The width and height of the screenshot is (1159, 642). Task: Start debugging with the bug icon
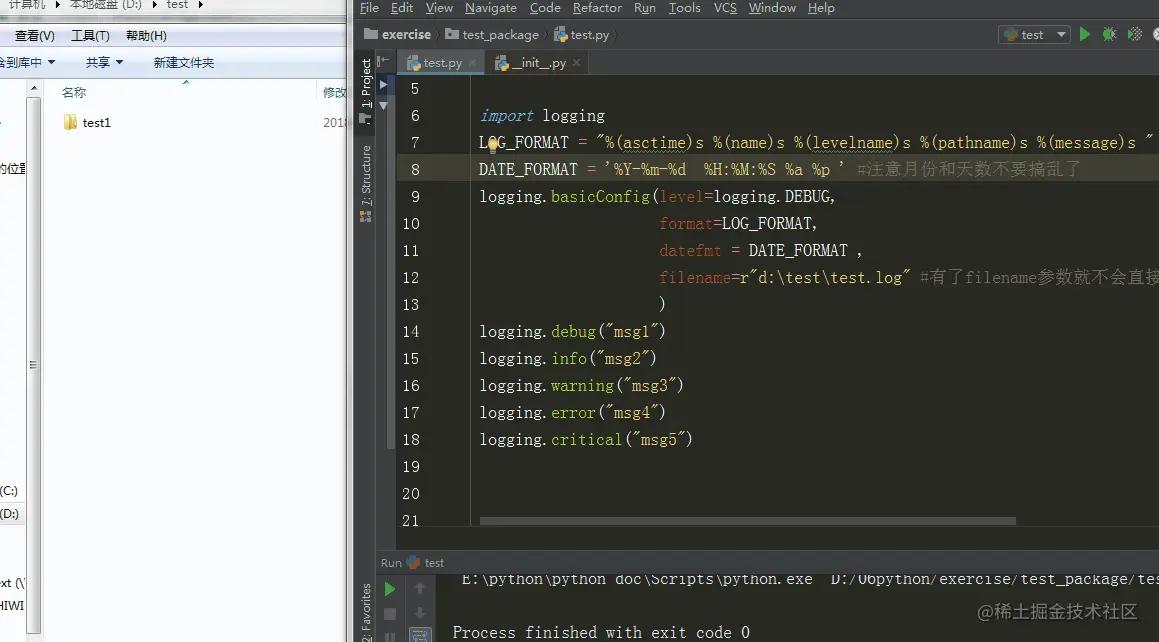coord(1109,34)
